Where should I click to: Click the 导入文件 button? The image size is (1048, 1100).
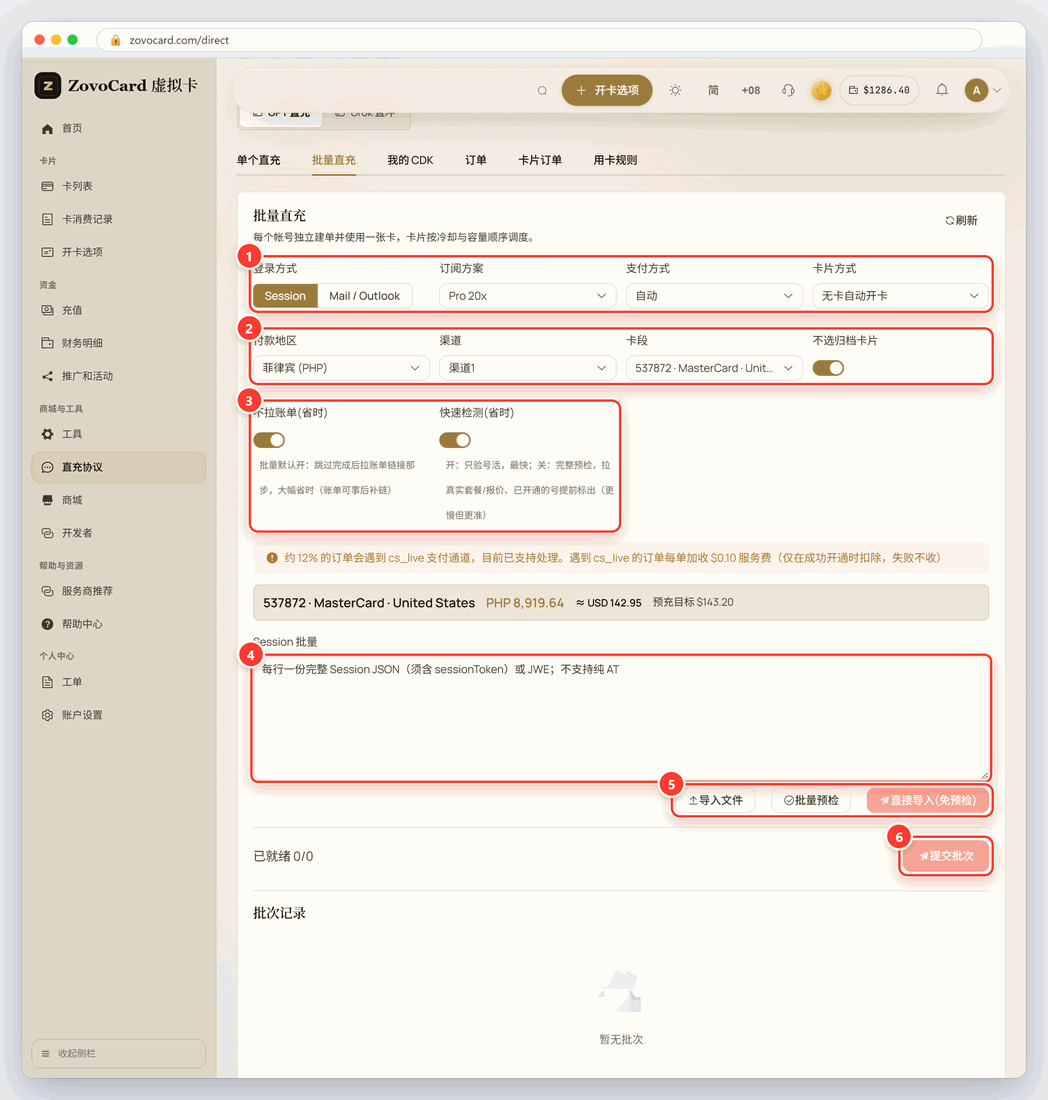click(716, 800)
